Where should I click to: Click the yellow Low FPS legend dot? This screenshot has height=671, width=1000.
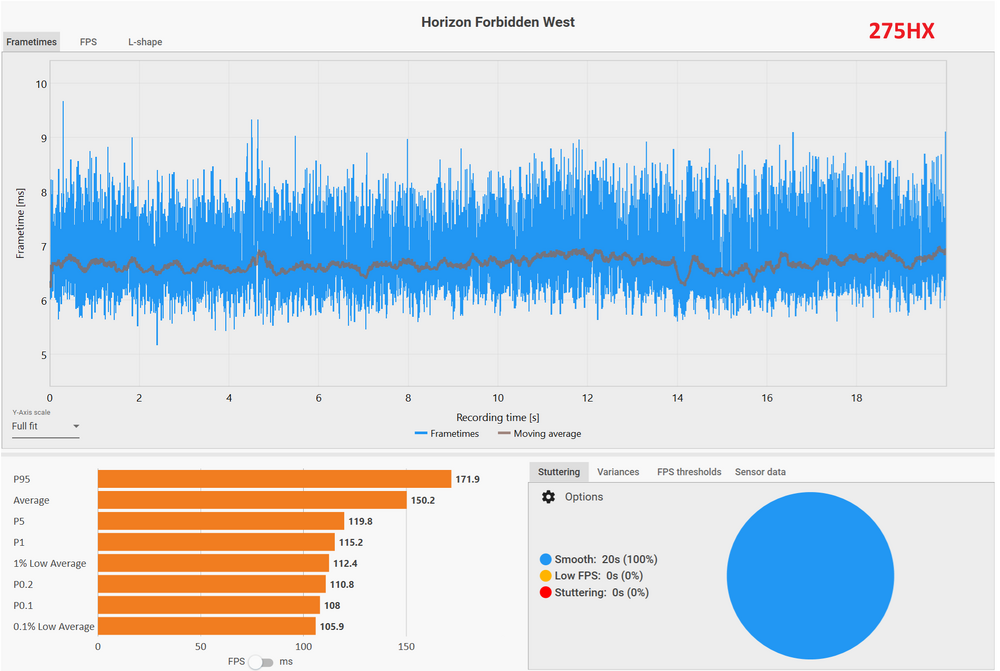click(x=545, y=576)
